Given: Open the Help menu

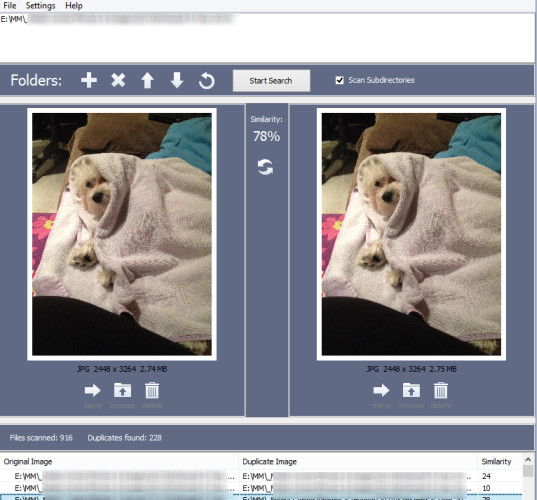Looking at the screenshot, I should point(74,5).
